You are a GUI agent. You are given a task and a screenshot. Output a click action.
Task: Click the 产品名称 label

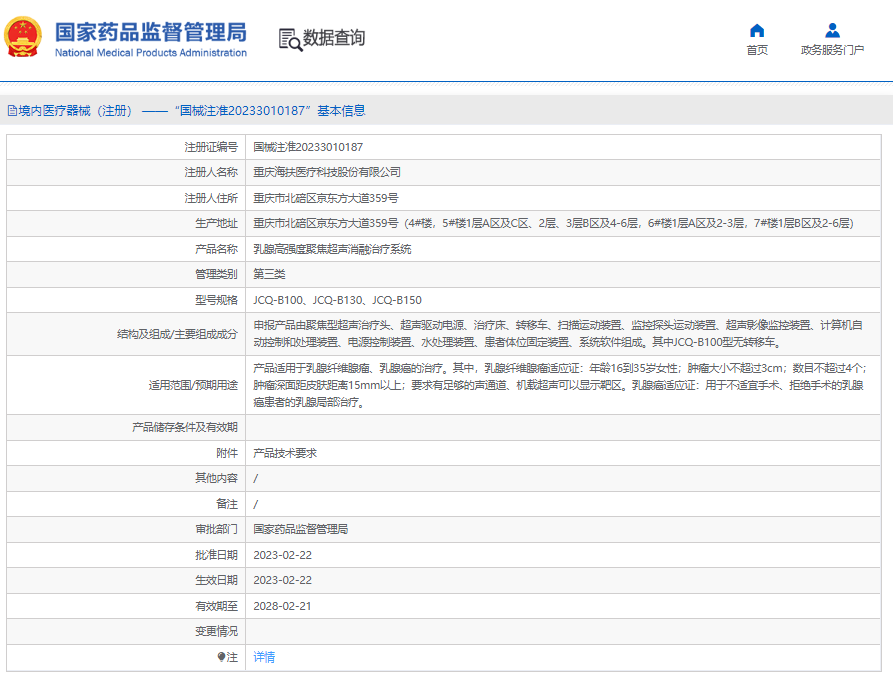click(x=216, y=249)
